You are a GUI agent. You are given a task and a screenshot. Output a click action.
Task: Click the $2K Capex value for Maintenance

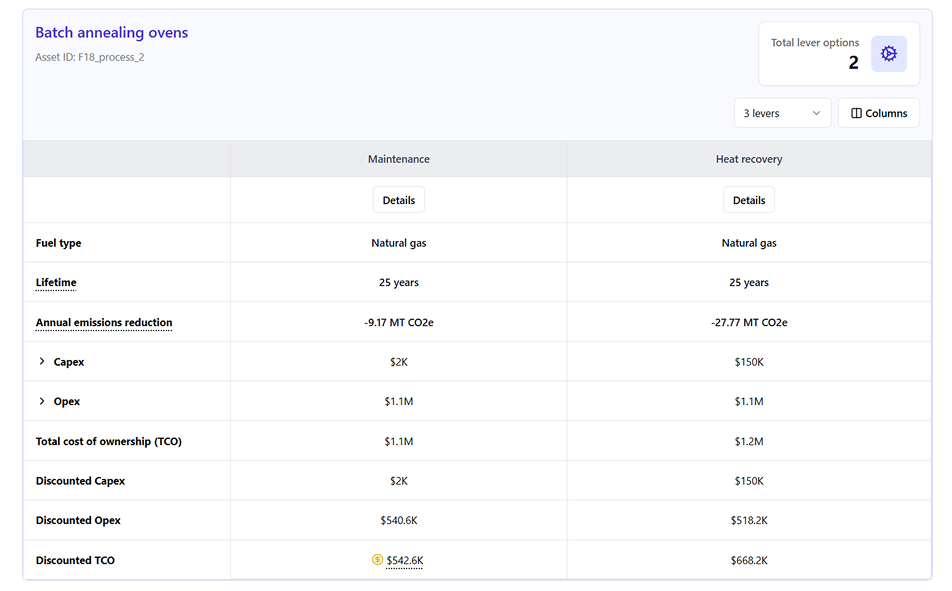(x=398, y=362)
